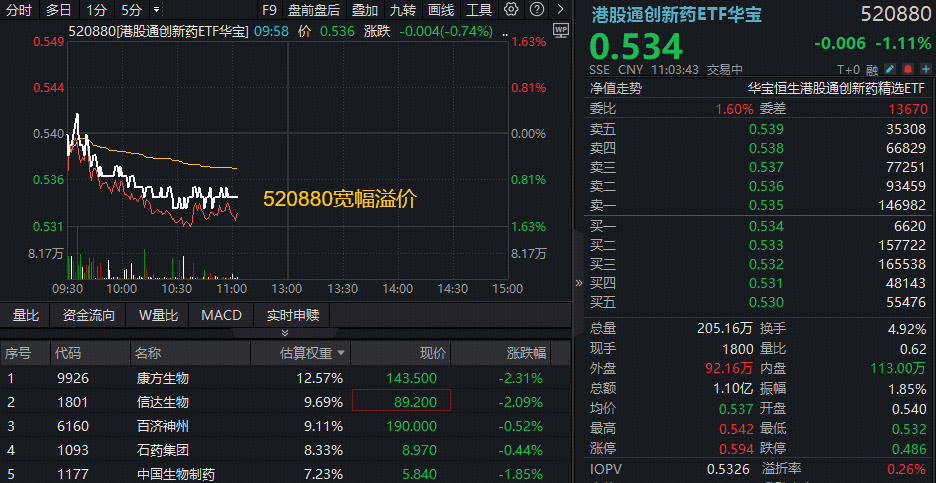The width and height of the screenshot is (936, 483).
Task: Toggle the 叠加 overlay mode
Action: click(364, 10)
